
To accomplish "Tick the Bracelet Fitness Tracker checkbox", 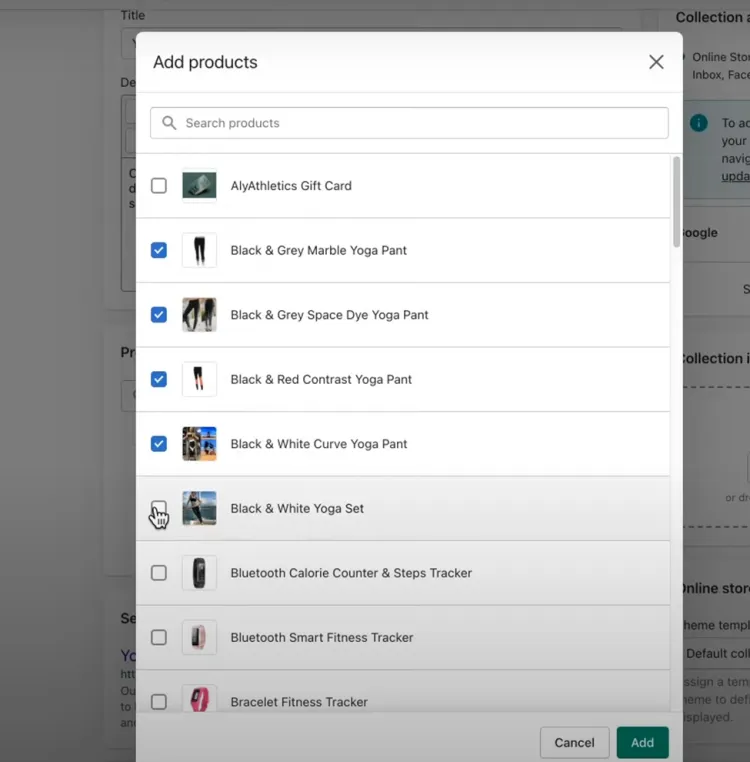I will 159,702.
